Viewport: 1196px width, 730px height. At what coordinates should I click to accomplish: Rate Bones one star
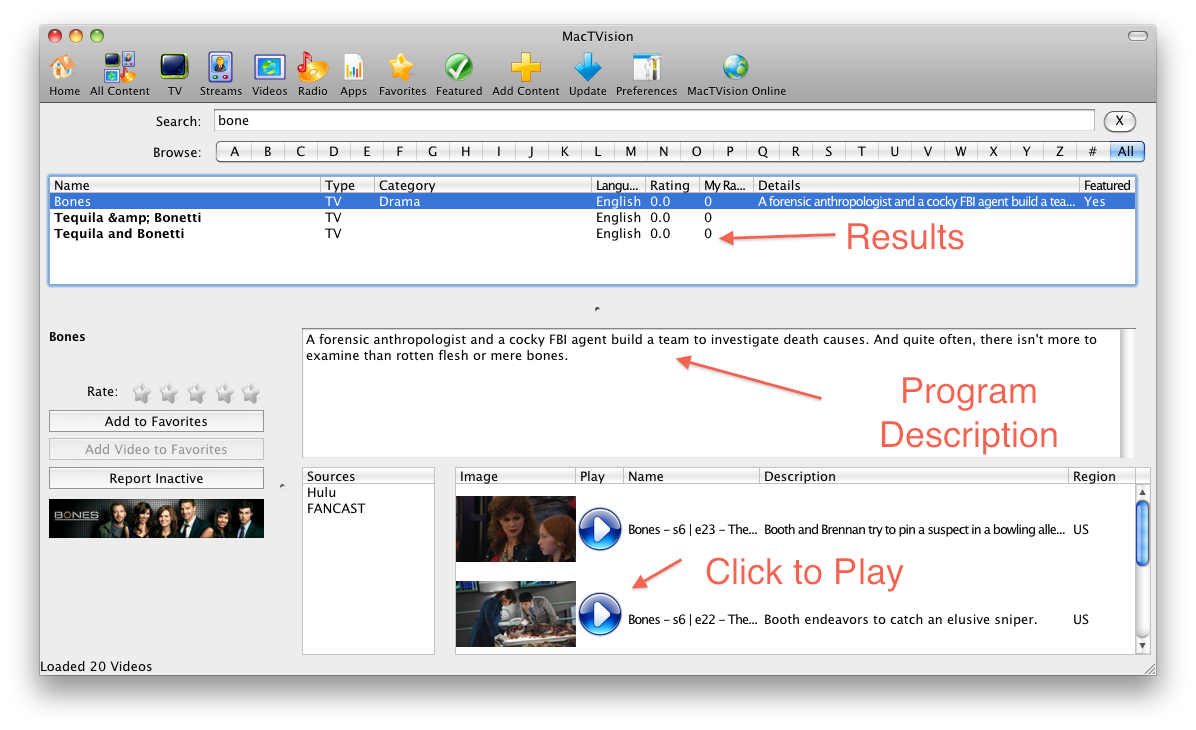[x=141, y=393]
